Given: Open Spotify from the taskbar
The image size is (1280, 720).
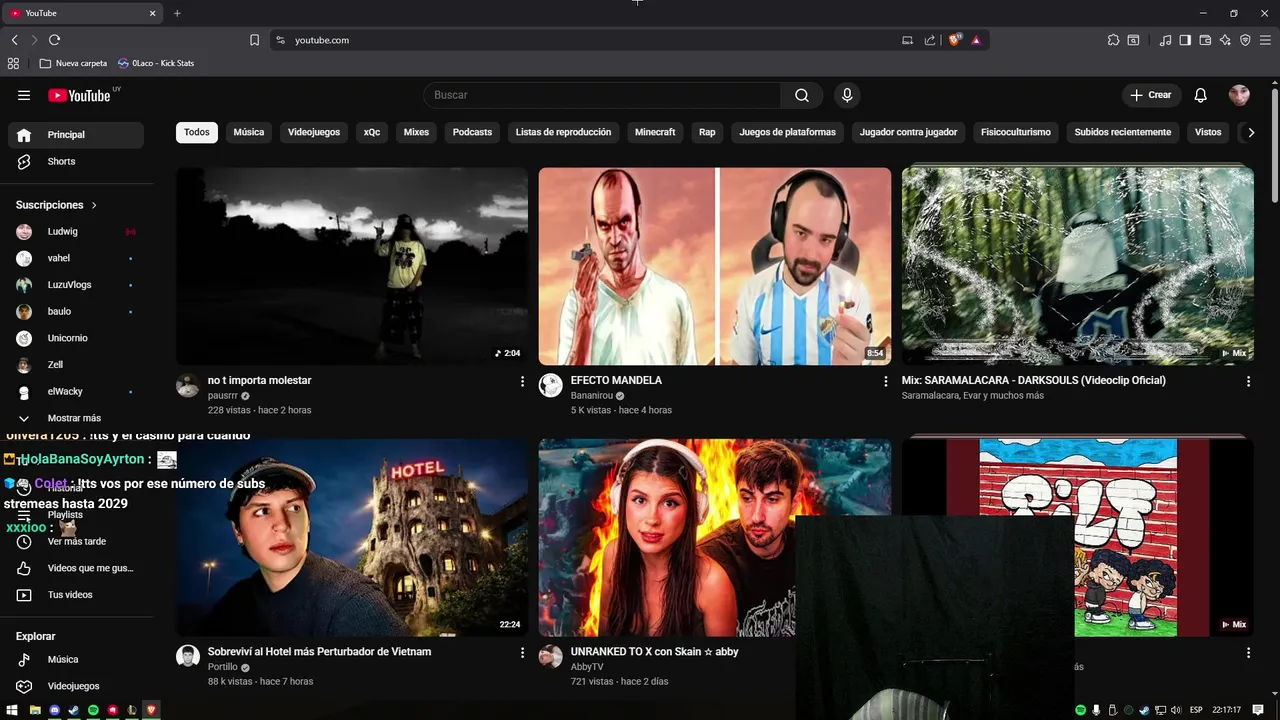Looking at the screenshot, I should point(93,710).
